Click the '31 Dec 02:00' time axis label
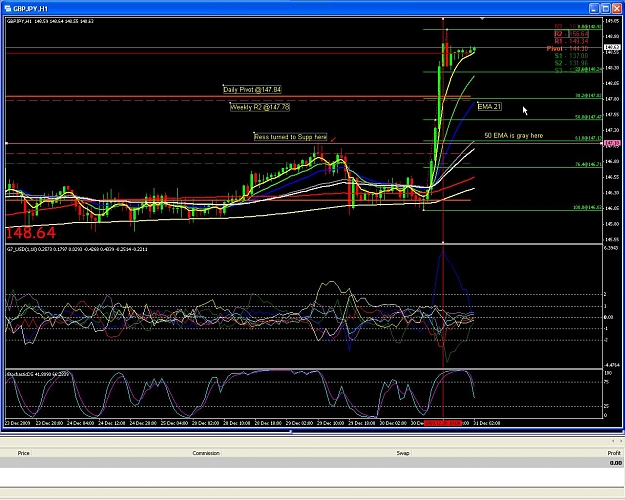Viewport: 625px width, 500px height. (x=487, y=423)
